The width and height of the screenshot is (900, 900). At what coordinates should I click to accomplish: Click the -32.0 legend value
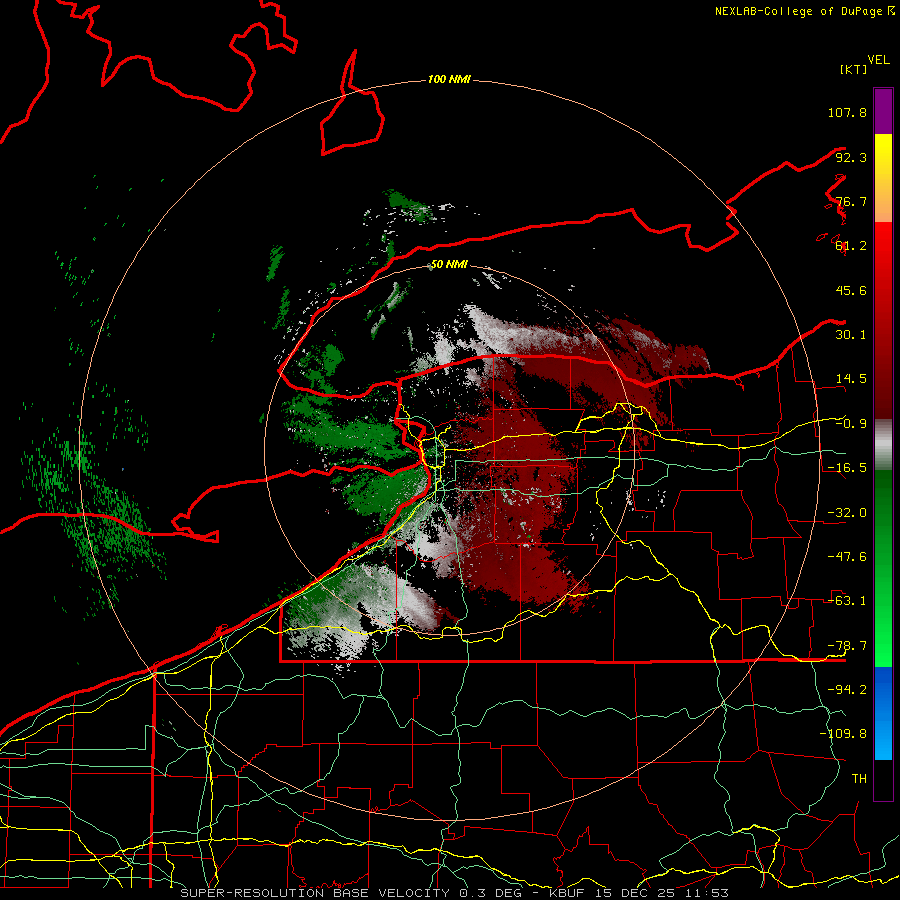[847, 513]
